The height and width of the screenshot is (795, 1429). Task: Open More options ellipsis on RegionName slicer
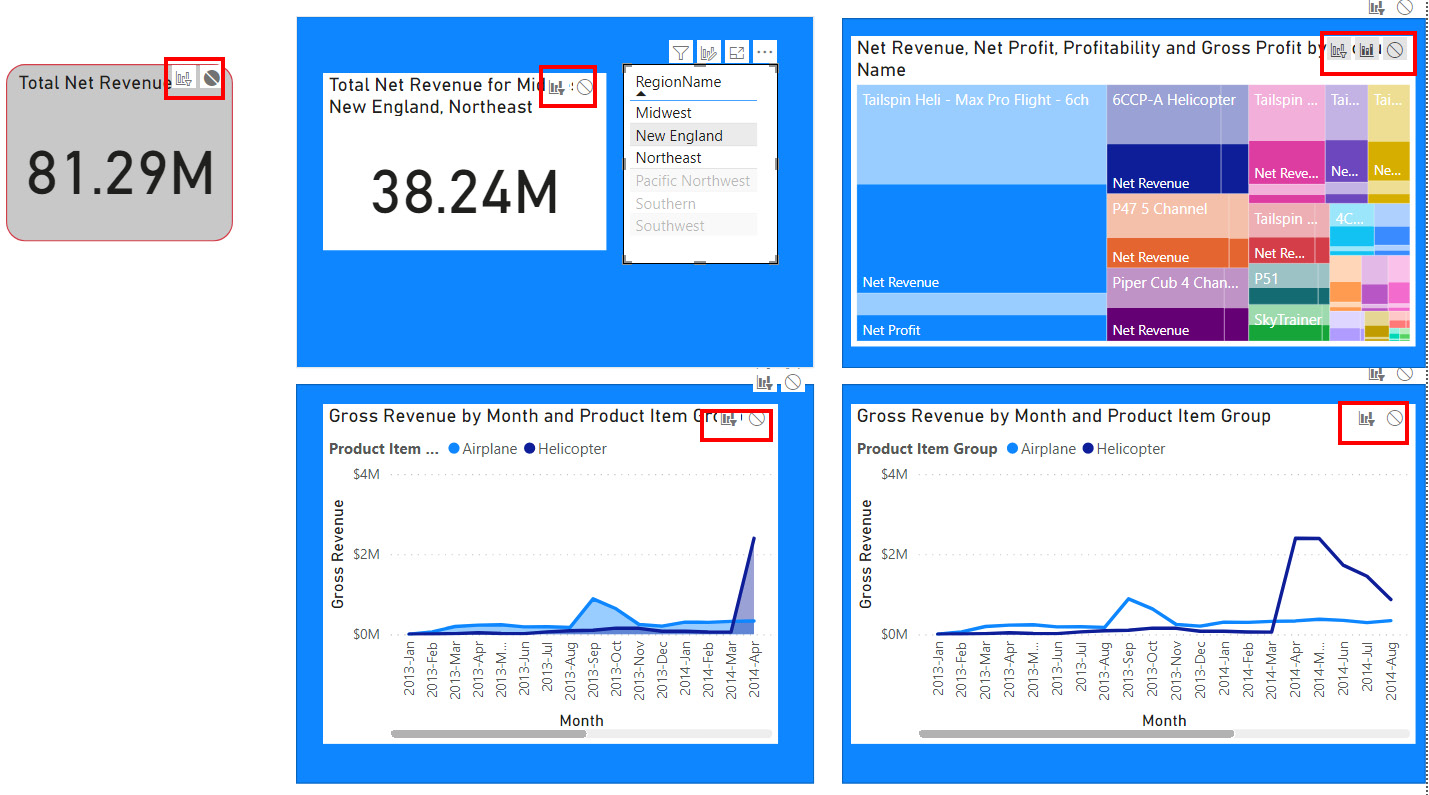pyautogui.click(x=765, y=53)
